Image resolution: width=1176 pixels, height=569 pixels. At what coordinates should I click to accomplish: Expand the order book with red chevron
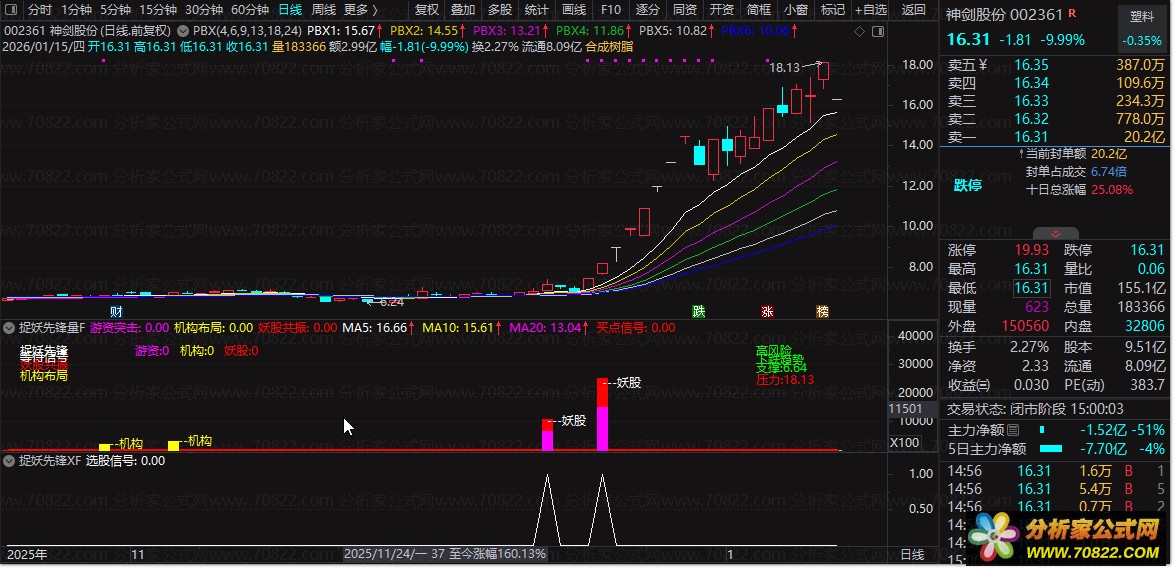click(1055, 233)
